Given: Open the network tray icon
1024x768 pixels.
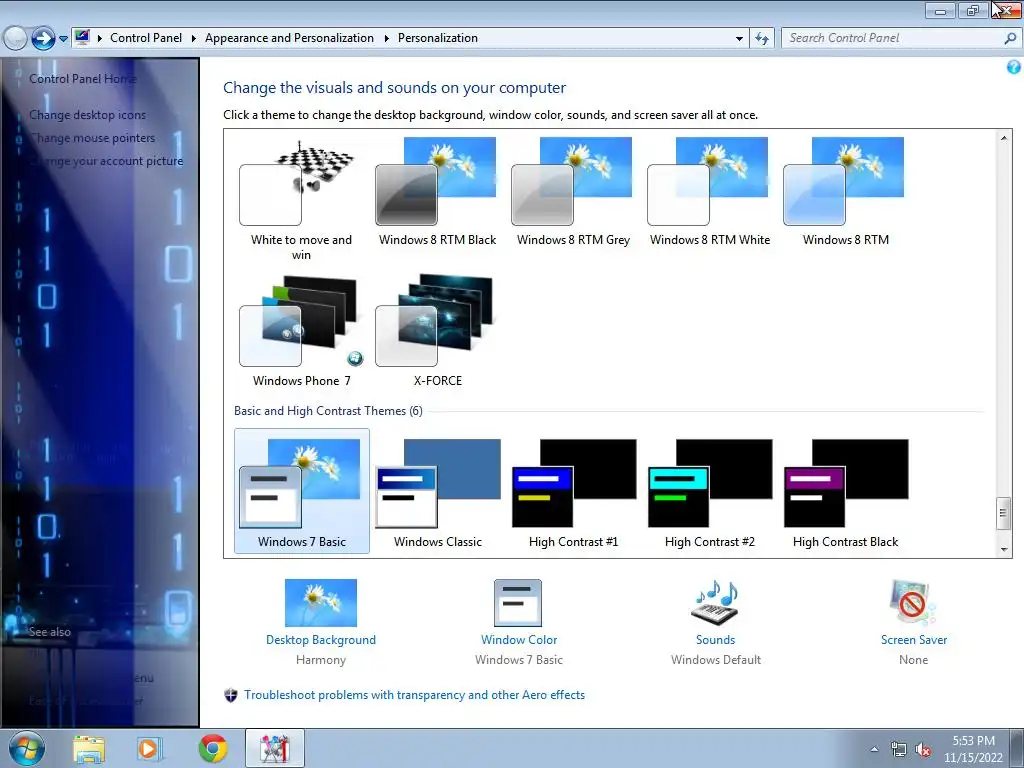Looking at the screenshot, I should 899,750.
